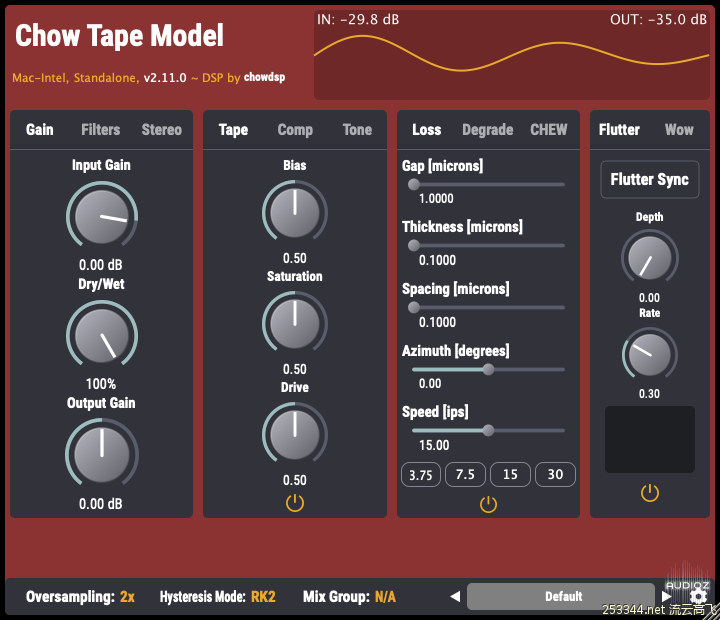Change the Mix Group N/A setting
The image size is (720, 620).
[349, 597]
